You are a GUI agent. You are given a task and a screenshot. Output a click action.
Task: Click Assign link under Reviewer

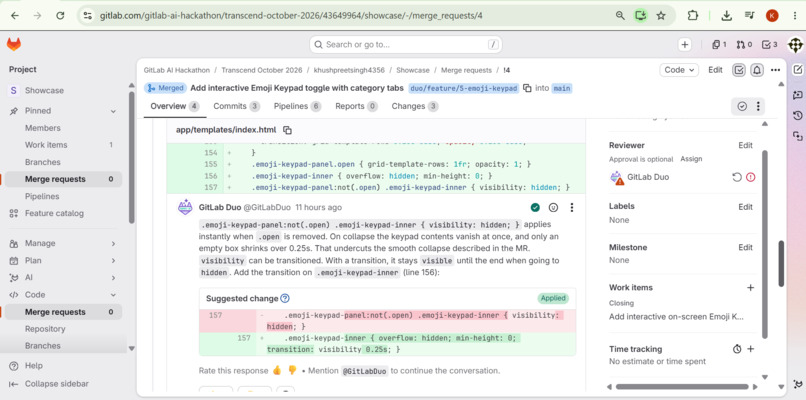pos(691,159)
